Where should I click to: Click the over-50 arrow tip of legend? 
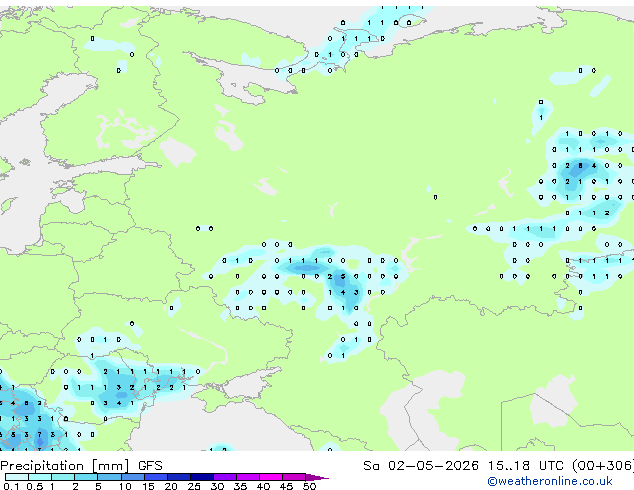click(x=317, y=478)
